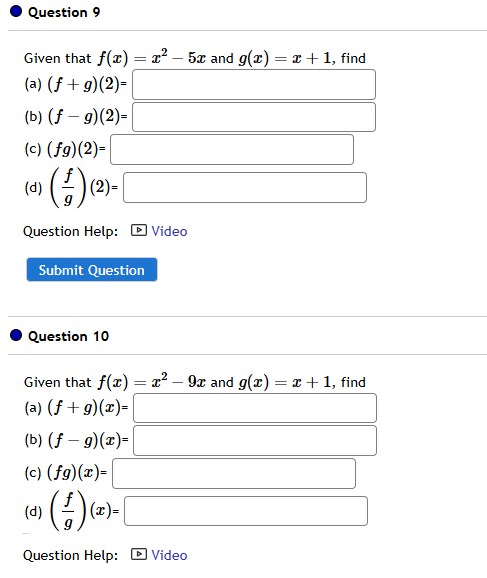Open the Video help link for Question 9

(x=169, y=231)
